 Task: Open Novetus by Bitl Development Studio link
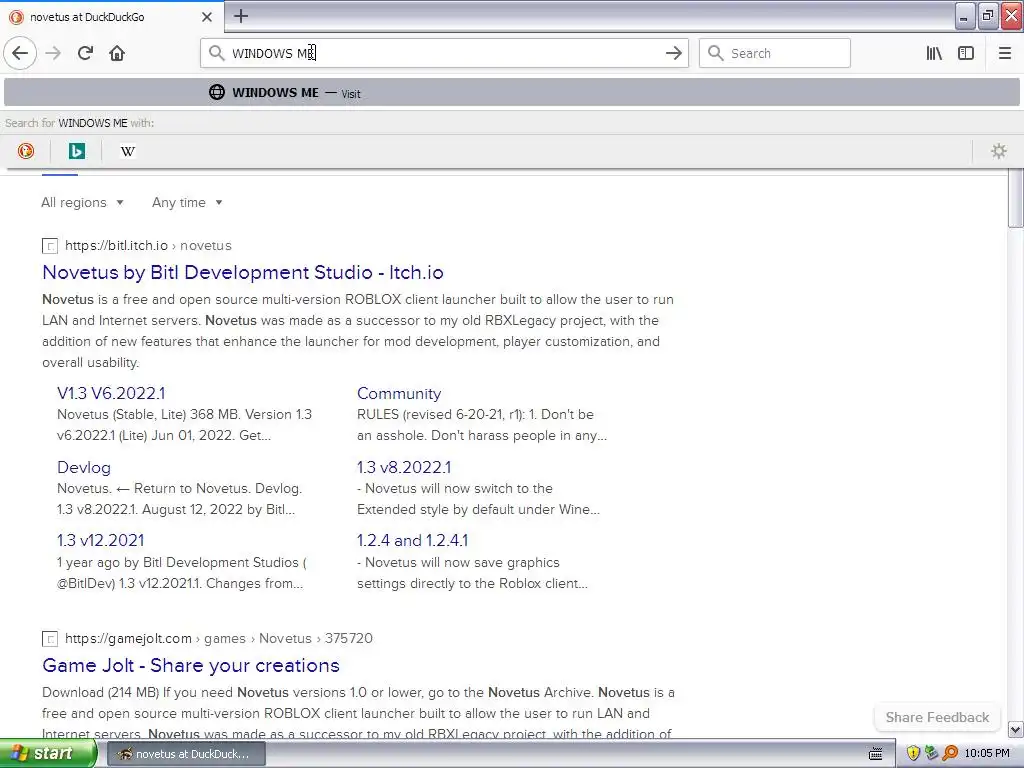243,272
